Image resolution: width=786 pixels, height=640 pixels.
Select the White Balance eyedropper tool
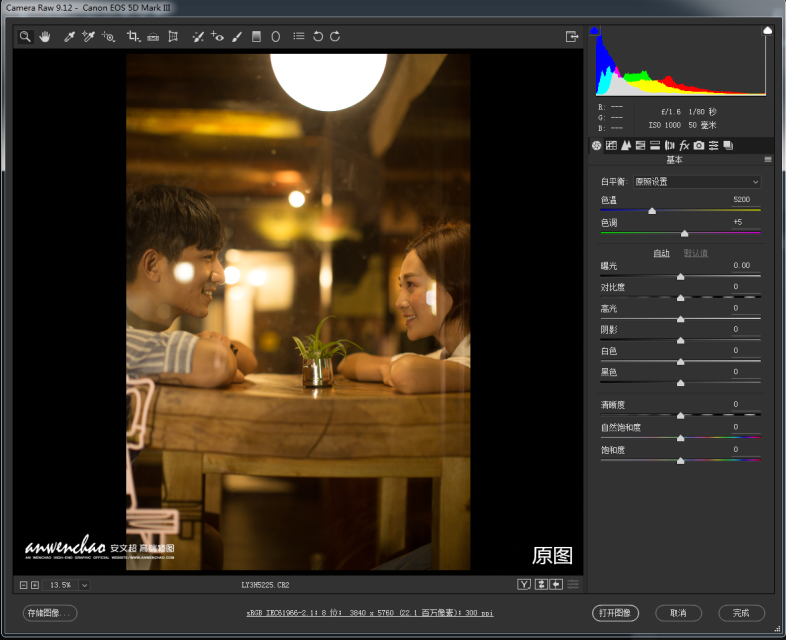click(x=70, y=37)
